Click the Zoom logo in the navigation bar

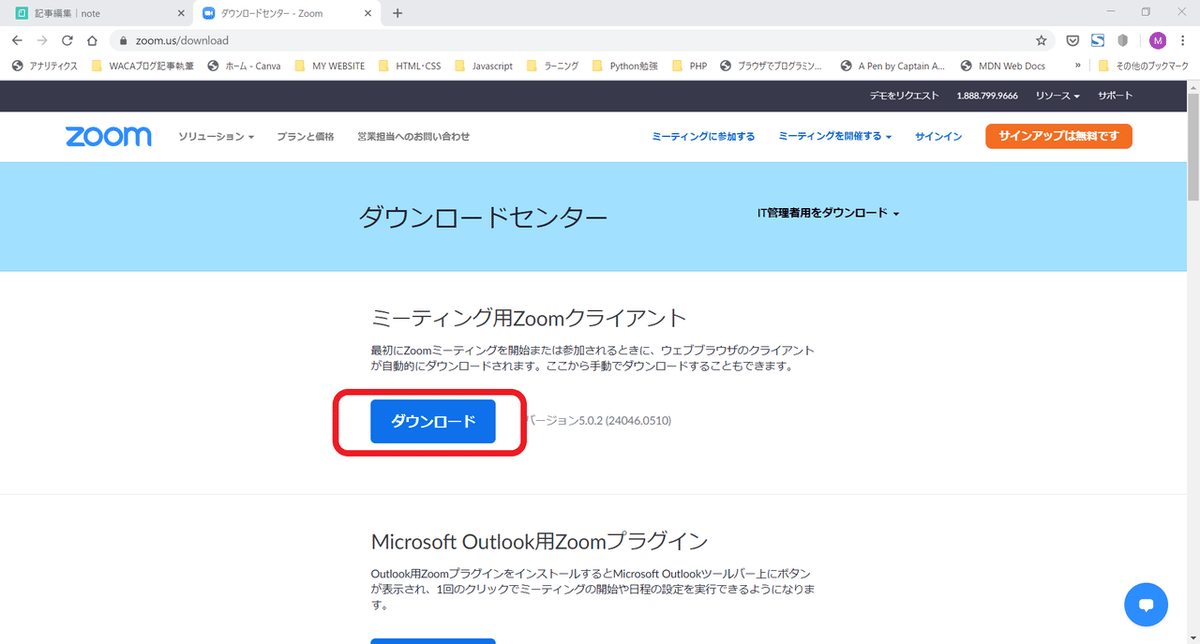tap(107, 136)
